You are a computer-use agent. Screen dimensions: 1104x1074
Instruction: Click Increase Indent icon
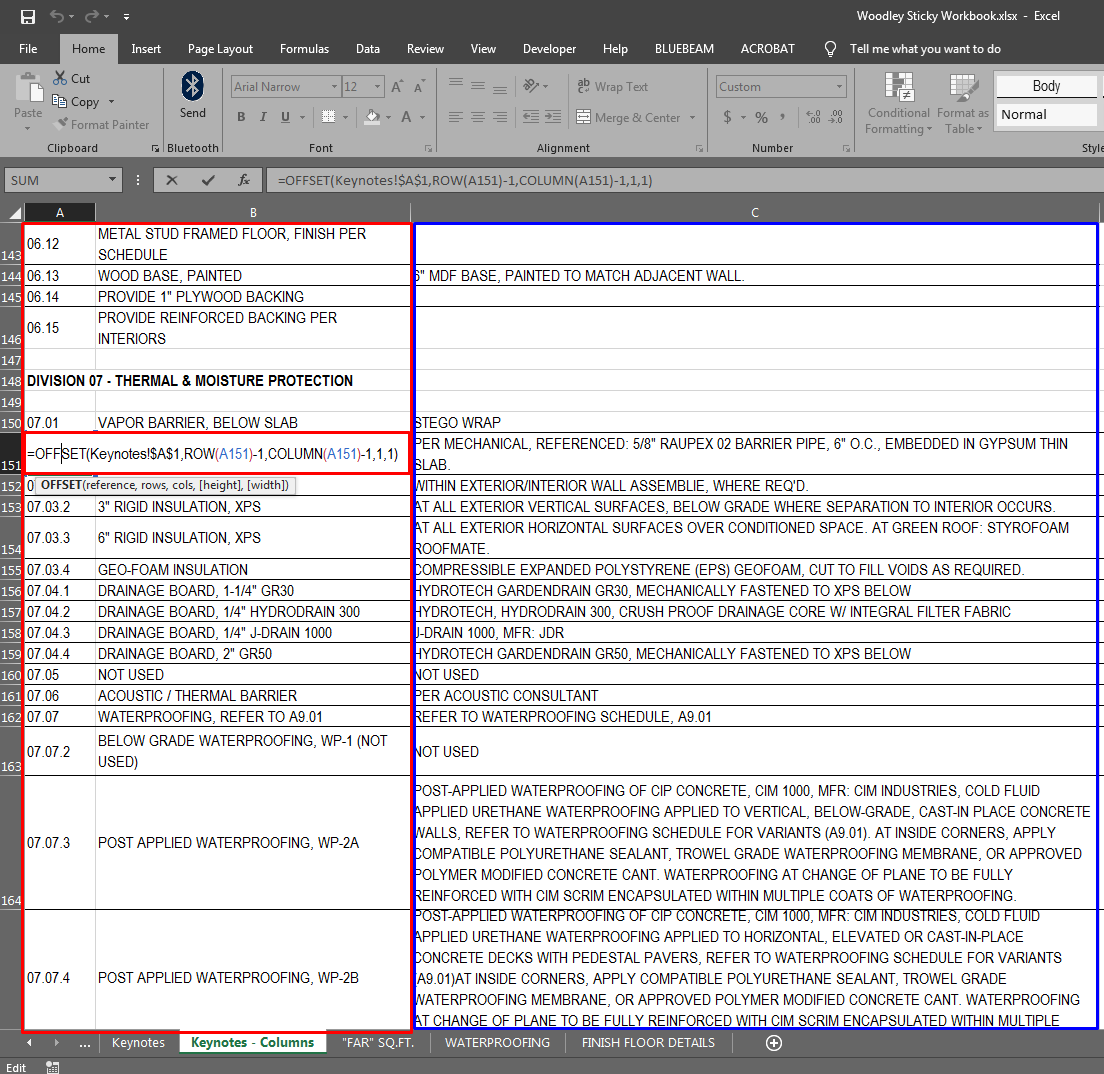click(x=553, y=117)
